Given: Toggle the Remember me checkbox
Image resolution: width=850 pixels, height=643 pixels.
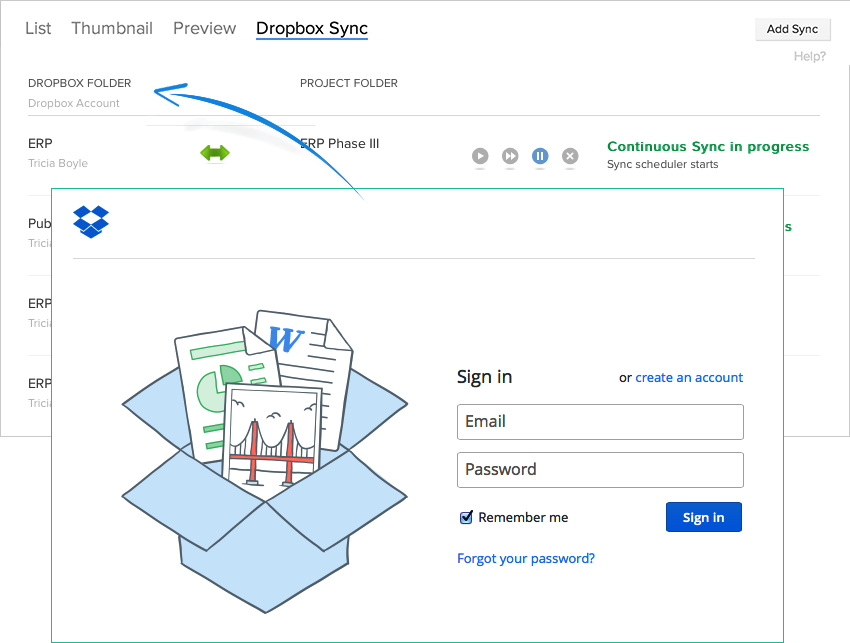Looking at the screenshot, I should click(x=466, y=517).
